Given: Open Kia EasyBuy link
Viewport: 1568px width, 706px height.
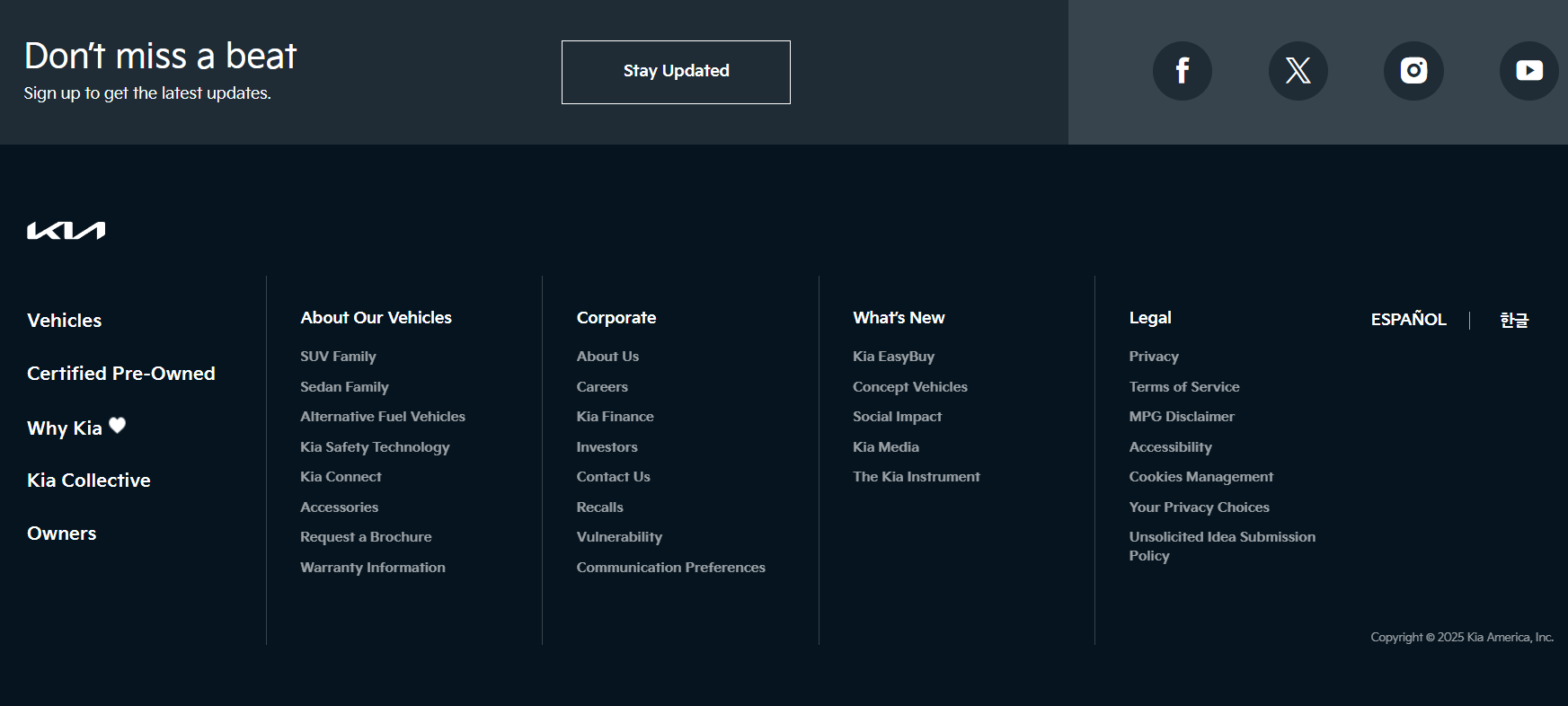Looking at the screenshot, I should coord(894,357).
